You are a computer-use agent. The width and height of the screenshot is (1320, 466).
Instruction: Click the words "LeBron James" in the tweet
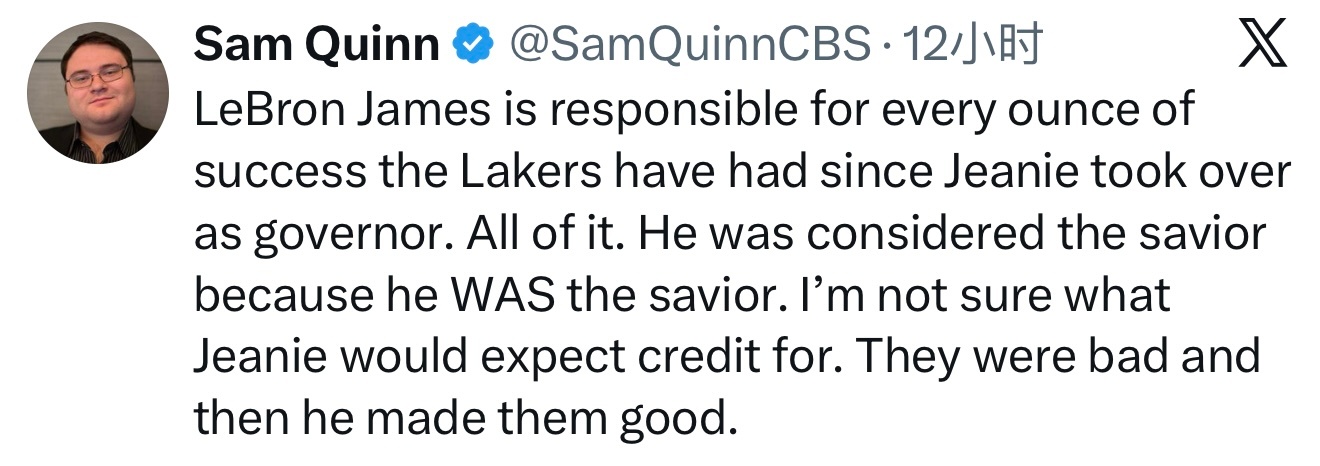[341, 109]
